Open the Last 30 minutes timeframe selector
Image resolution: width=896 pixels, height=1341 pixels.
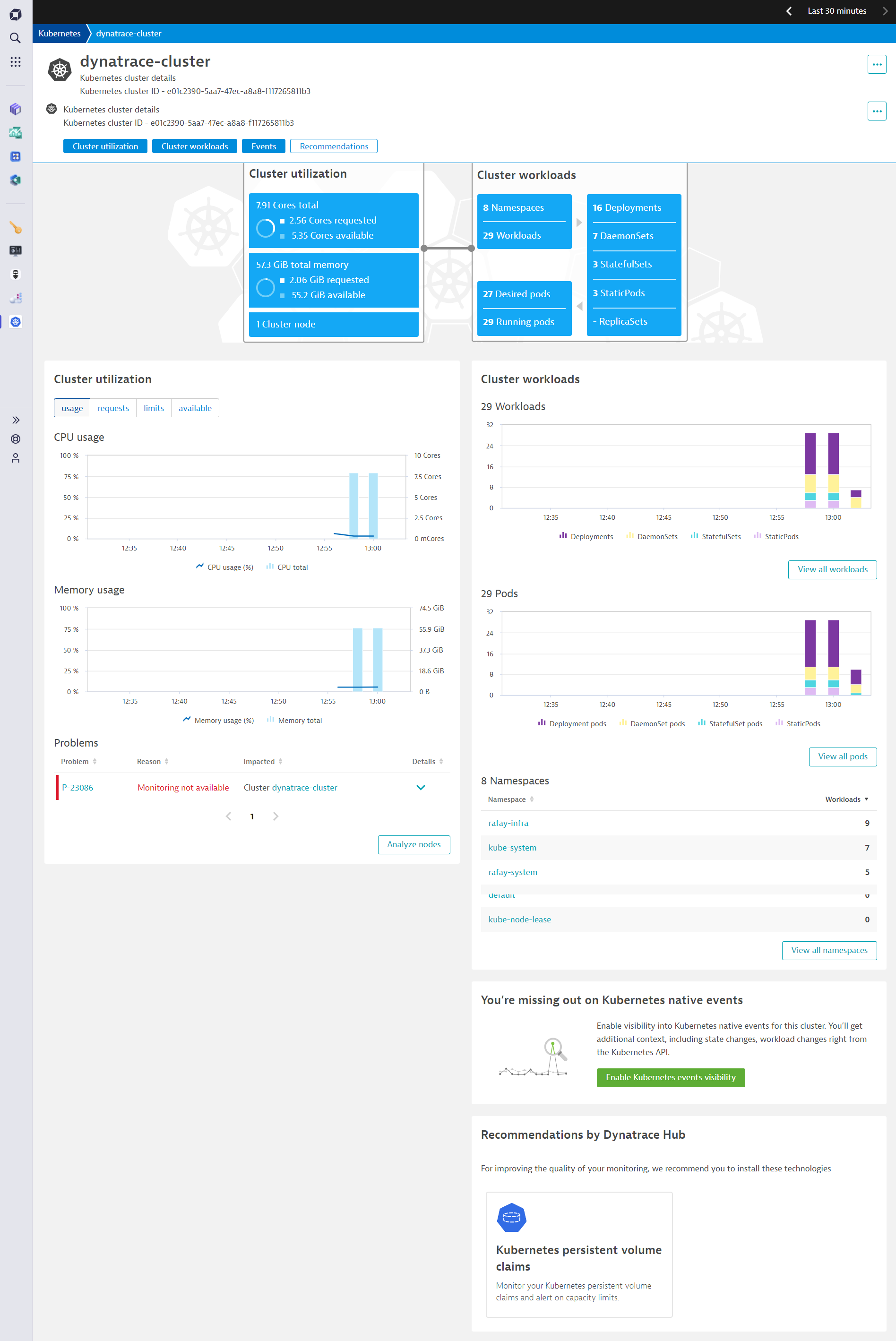[836, 11]
